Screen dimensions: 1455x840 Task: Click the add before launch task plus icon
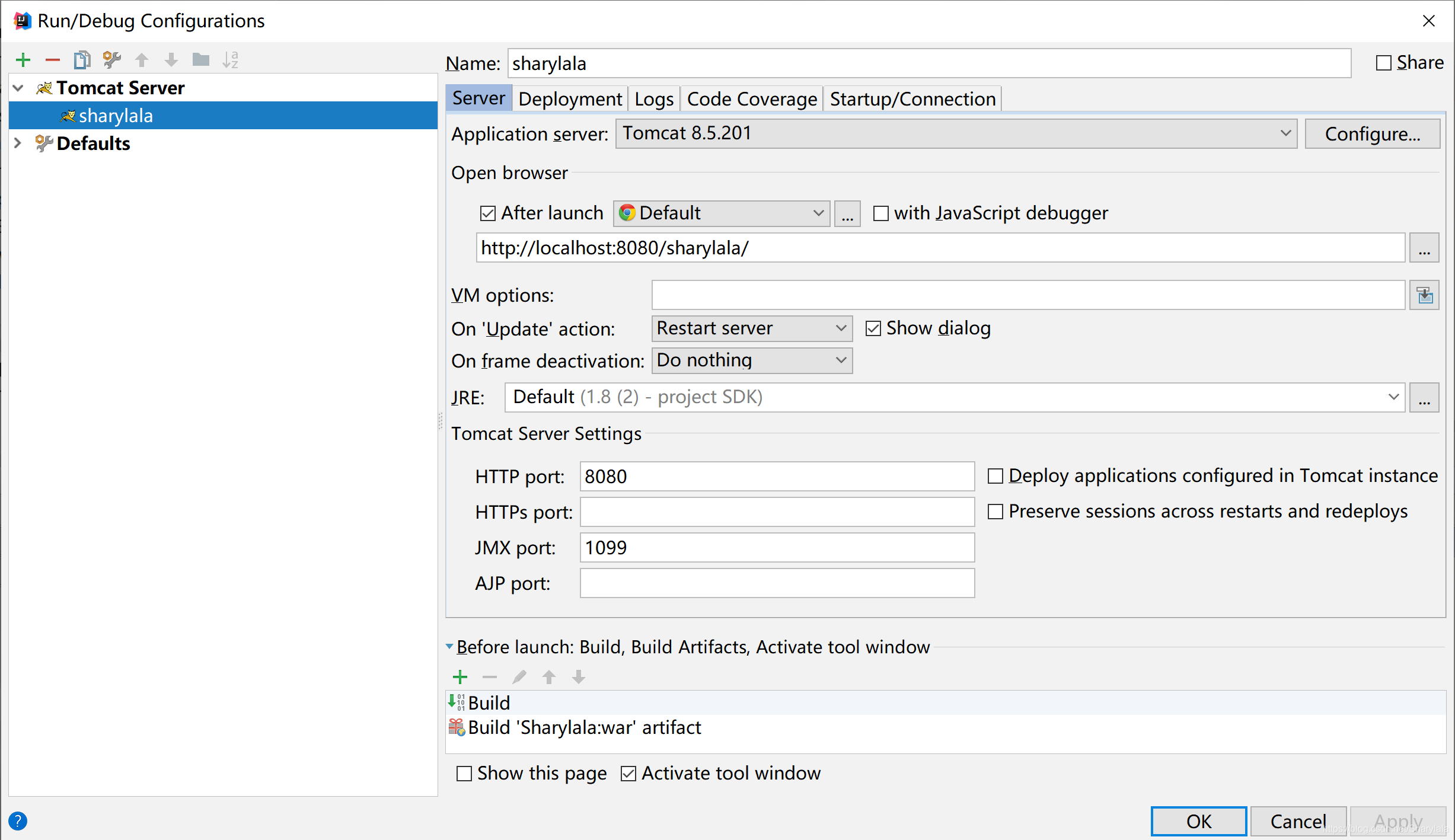tap(460, 677)
